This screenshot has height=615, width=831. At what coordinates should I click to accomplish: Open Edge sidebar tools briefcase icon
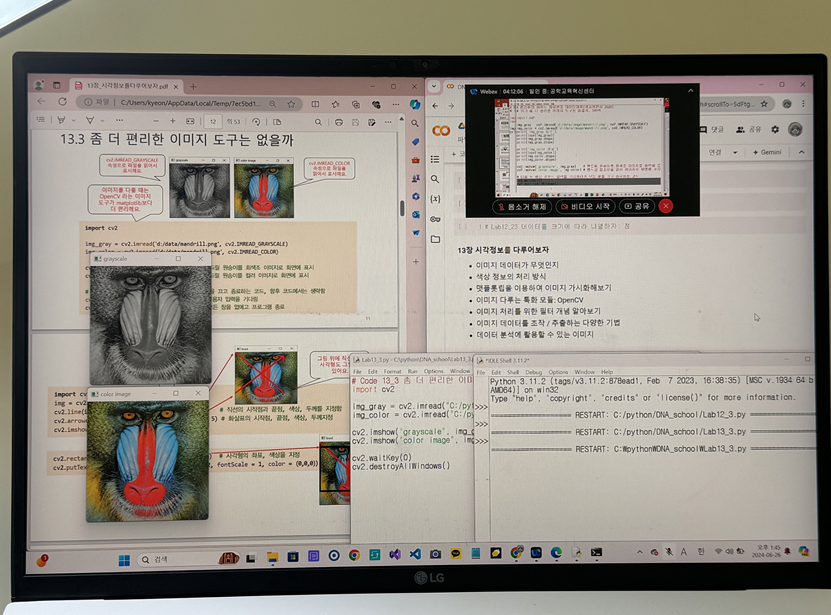[x=416, y=160]
